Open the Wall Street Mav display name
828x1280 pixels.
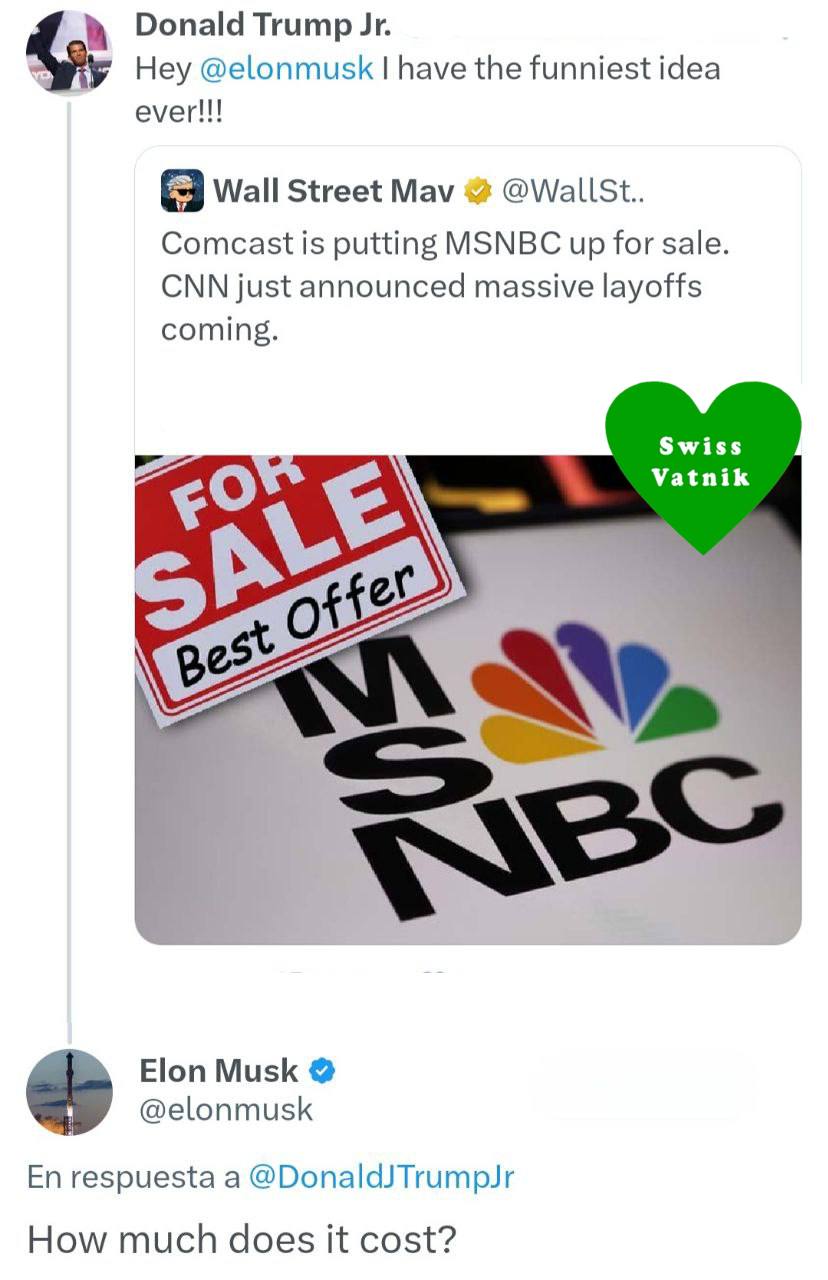(333, 190)
